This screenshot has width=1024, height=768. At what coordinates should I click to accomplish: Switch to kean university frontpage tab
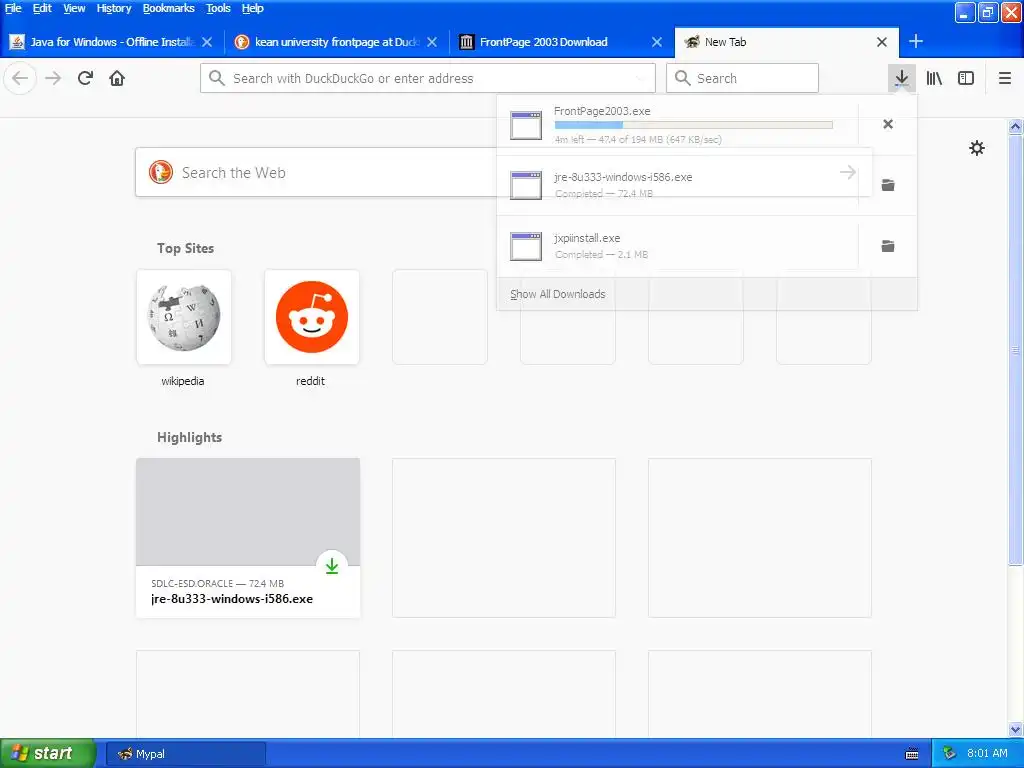coord(336,42)
